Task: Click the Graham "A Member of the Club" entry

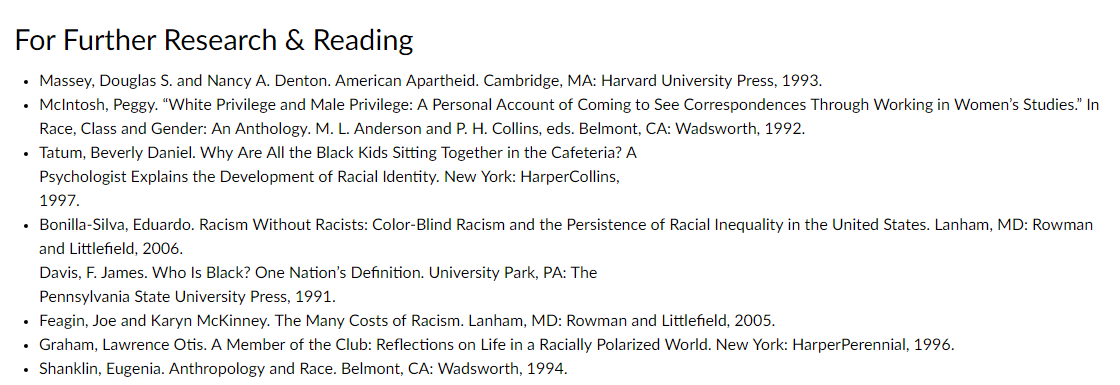Action: tap(496, 345)
